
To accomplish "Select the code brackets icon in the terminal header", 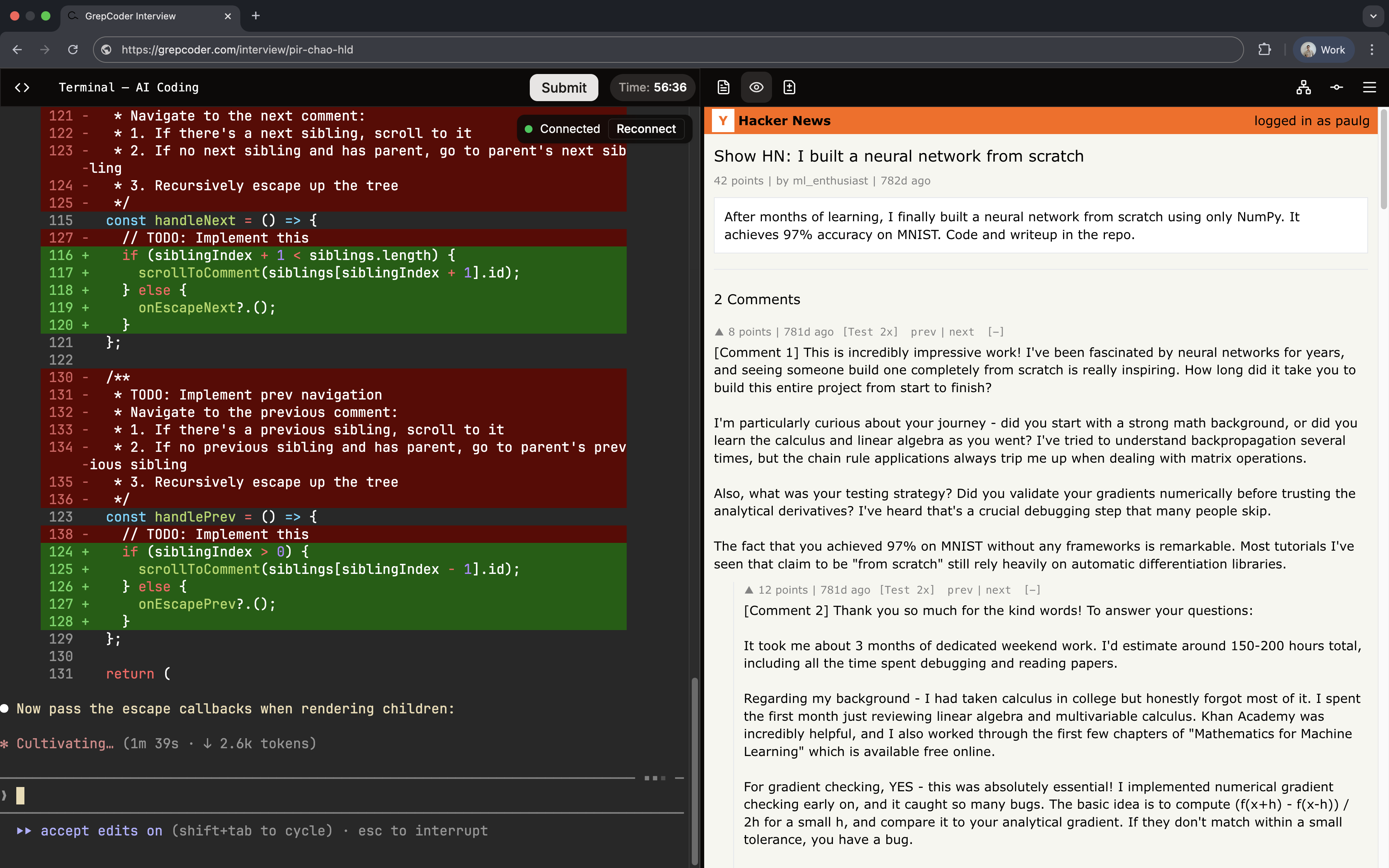I will pos(22,87).
